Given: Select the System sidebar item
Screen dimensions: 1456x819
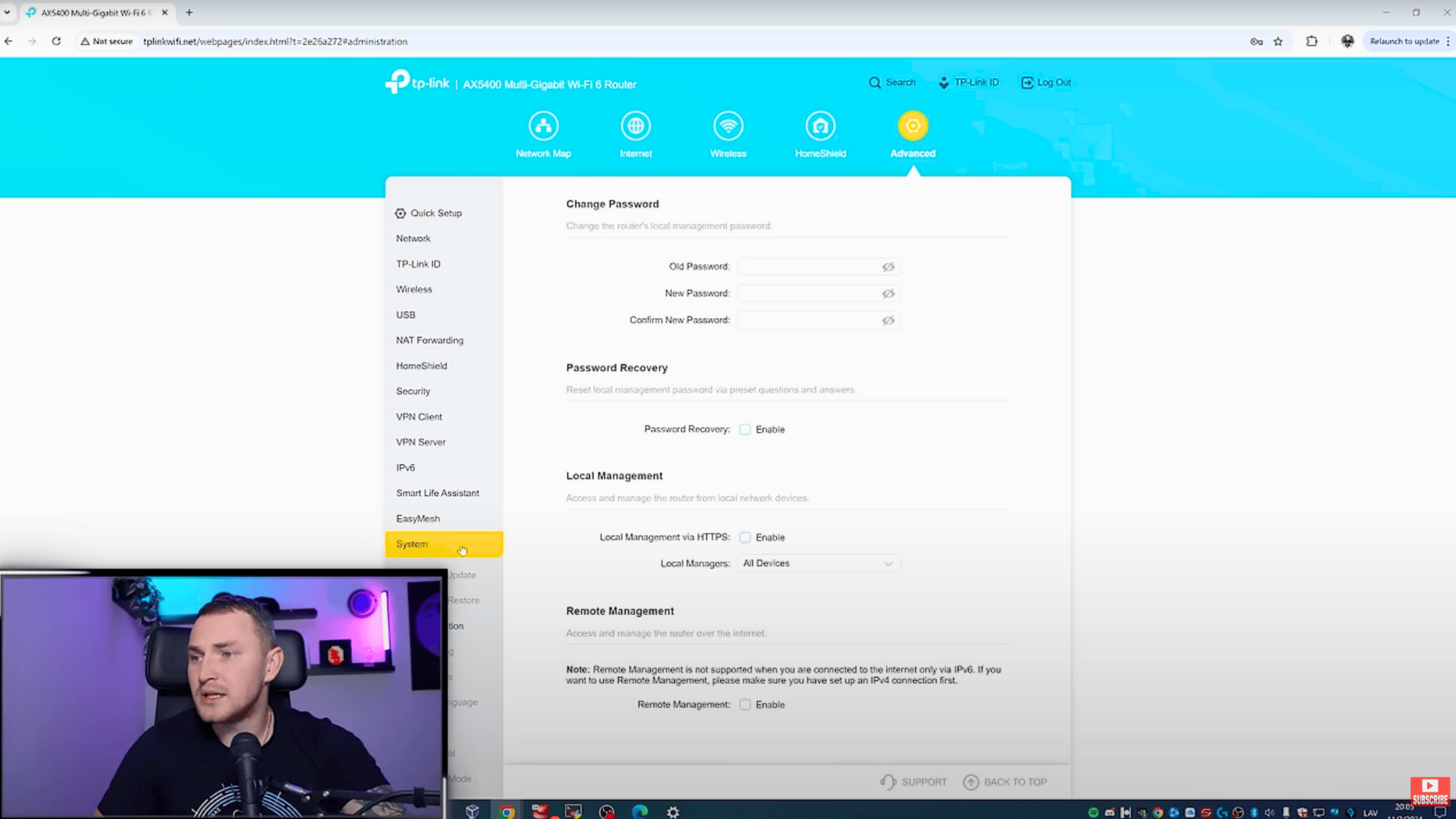Looking at the screenshot, I should pyautogui.click(x=413, y=544).
